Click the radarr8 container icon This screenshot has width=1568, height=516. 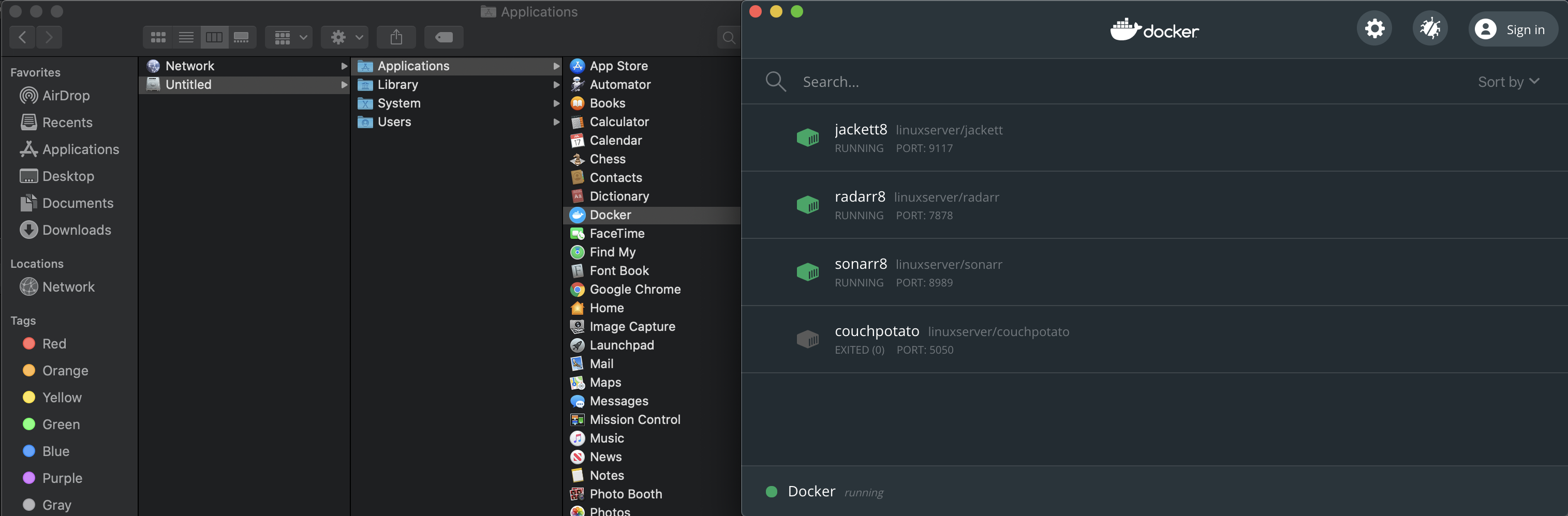pyautogui.click(x=808, y=205)
